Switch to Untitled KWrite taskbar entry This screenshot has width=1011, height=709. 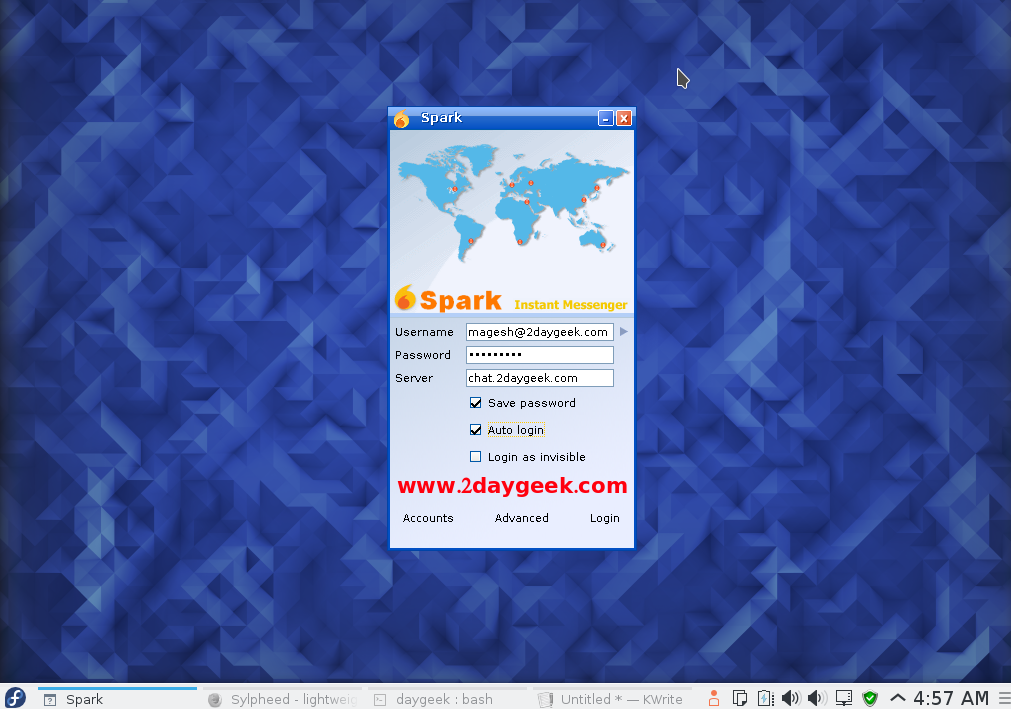(613, 699)
